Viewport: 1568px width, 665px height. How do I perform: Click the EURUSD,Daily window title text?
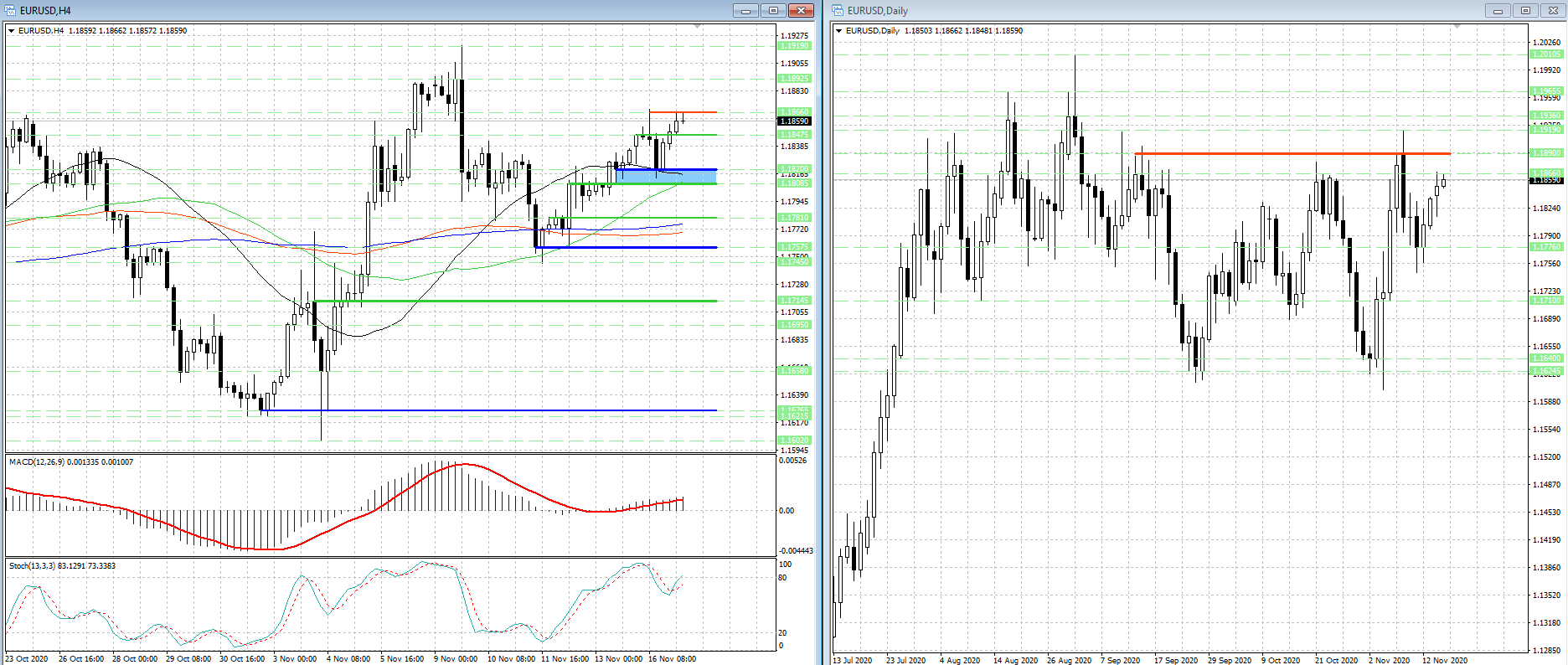(x=878, y=11)
